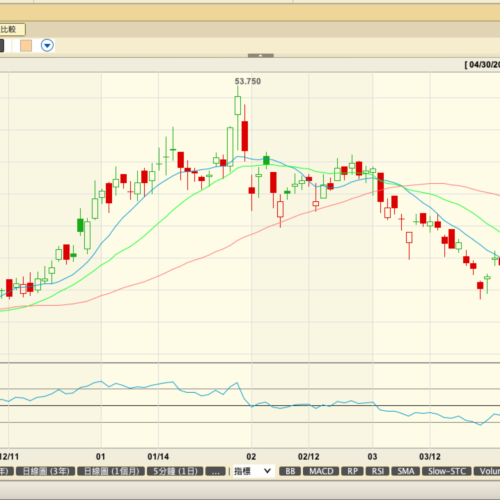Select the 日線圖 (3年) chart period
500x500 pixels.
[x=45, y=471]
